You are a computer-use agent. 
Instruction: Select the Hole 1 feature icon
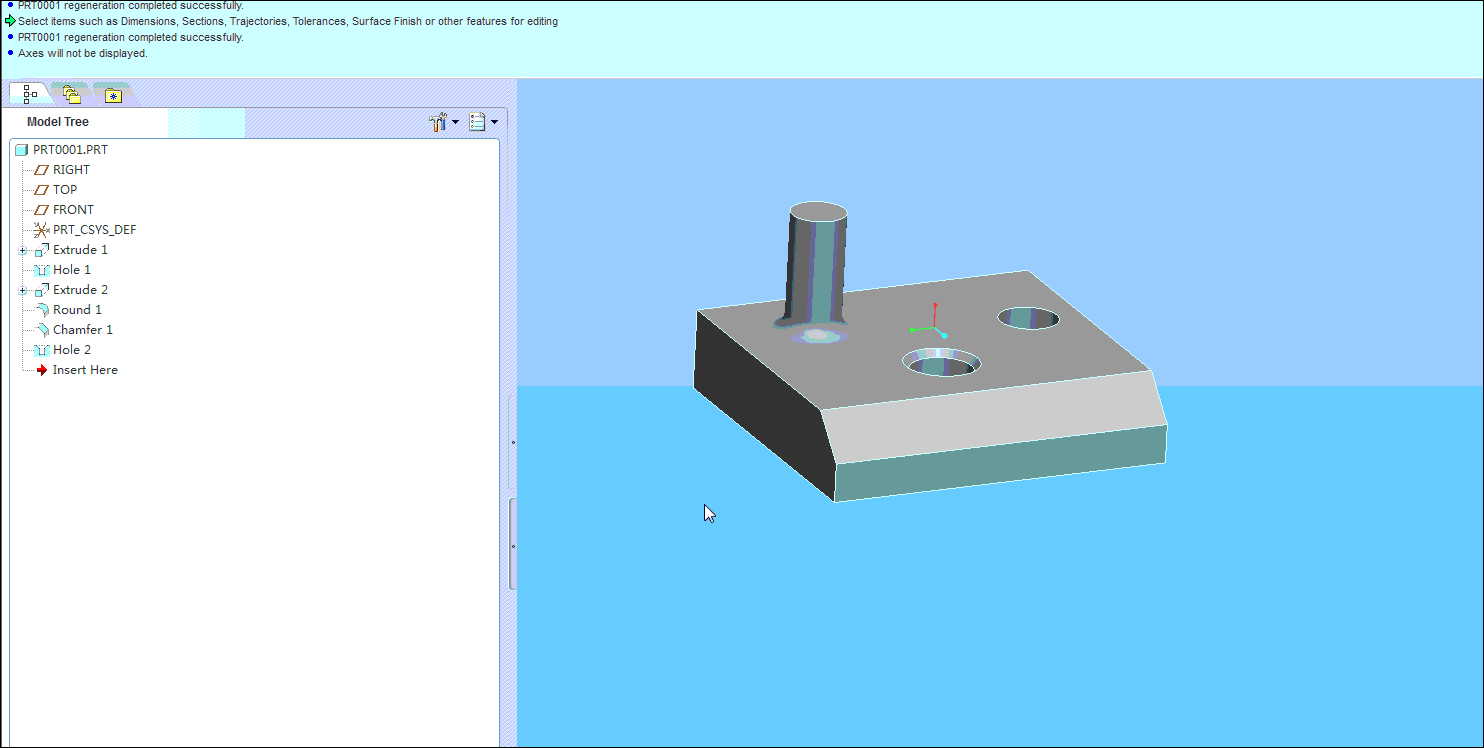pyautogui.click(x=41, y=270)
